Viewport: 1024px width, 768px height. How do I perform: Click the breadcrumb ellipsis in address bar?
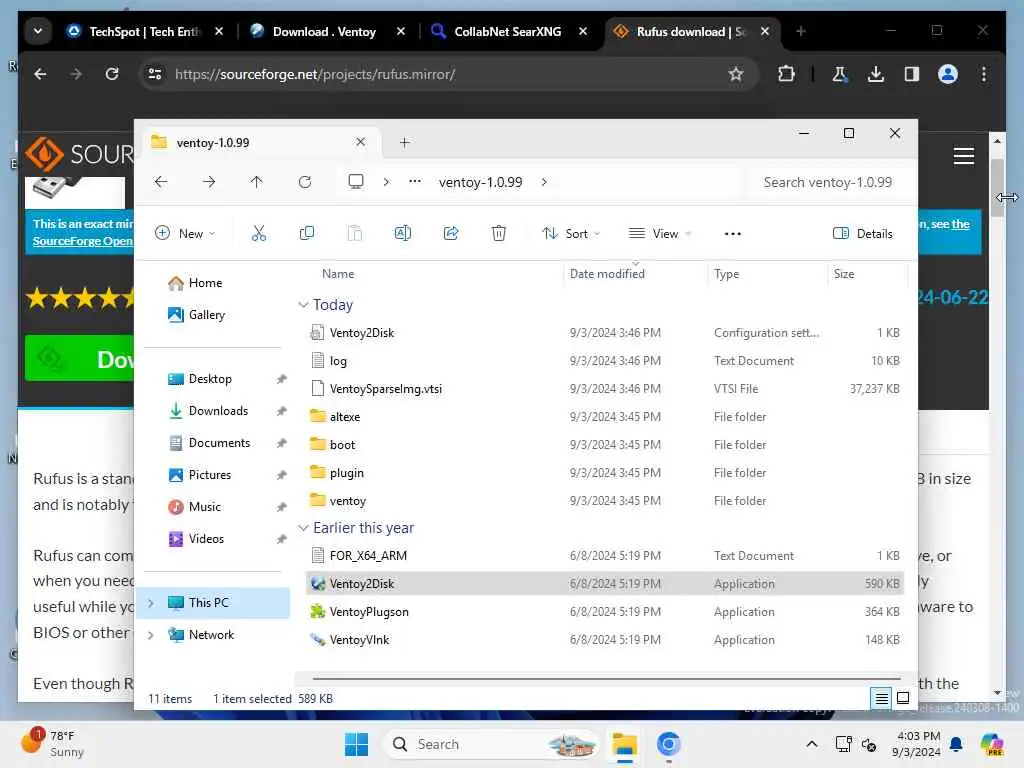click(x=415, y=182)
